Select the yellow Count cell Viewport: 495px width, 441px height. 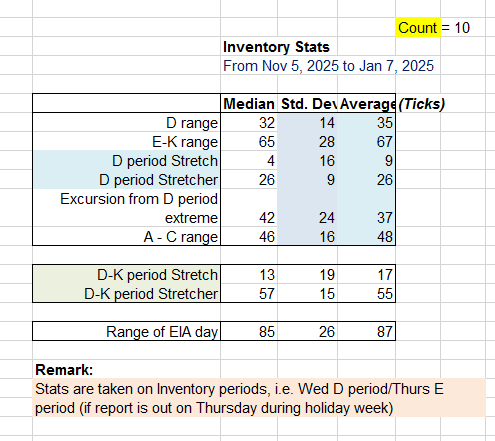click(418, 27)
